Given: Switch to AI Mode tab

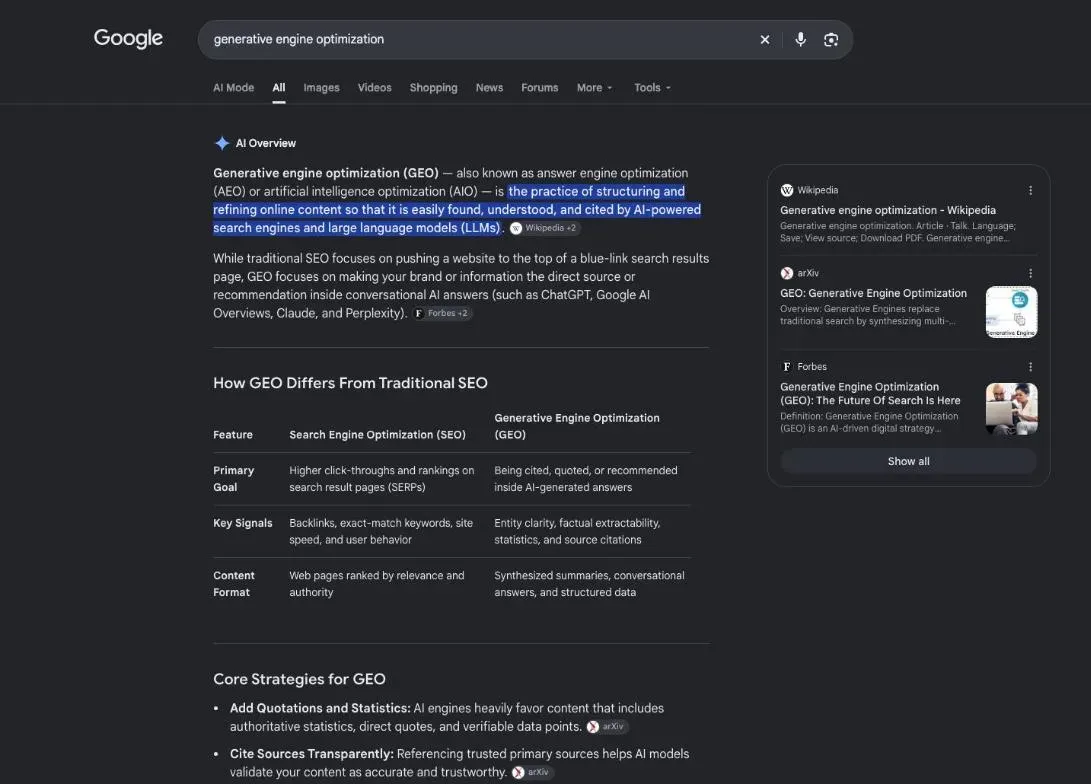Looking at the screenshot, I should [234, 88].
